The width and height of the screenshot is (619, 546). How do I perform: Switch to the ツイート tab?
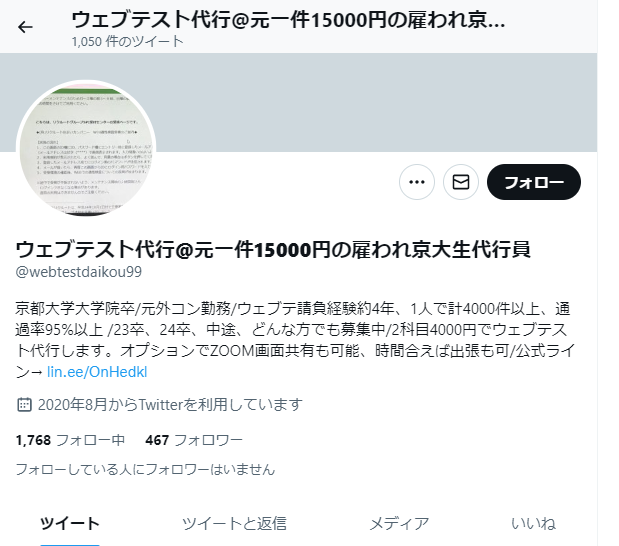70,524
